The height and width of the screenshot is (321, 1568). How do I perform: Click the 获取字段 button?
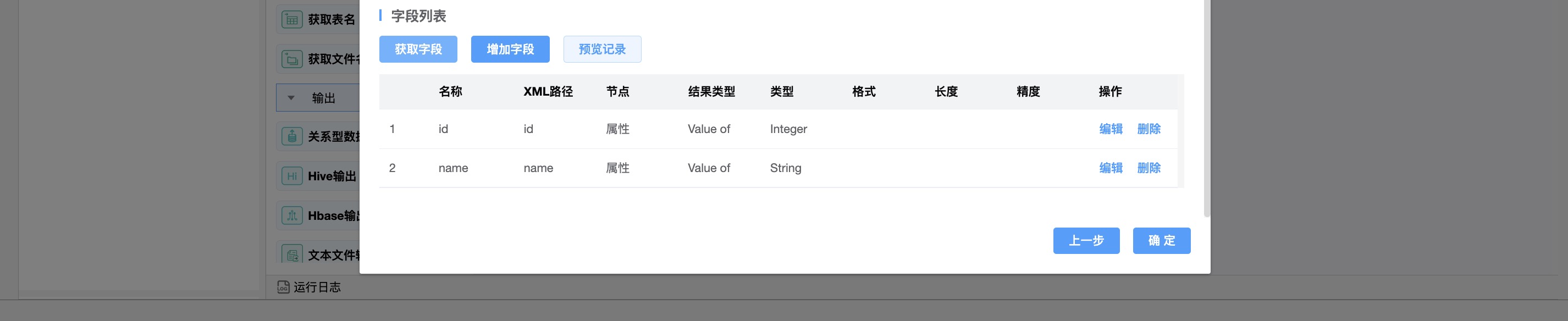pyautogui.click(x=418, y=49)
